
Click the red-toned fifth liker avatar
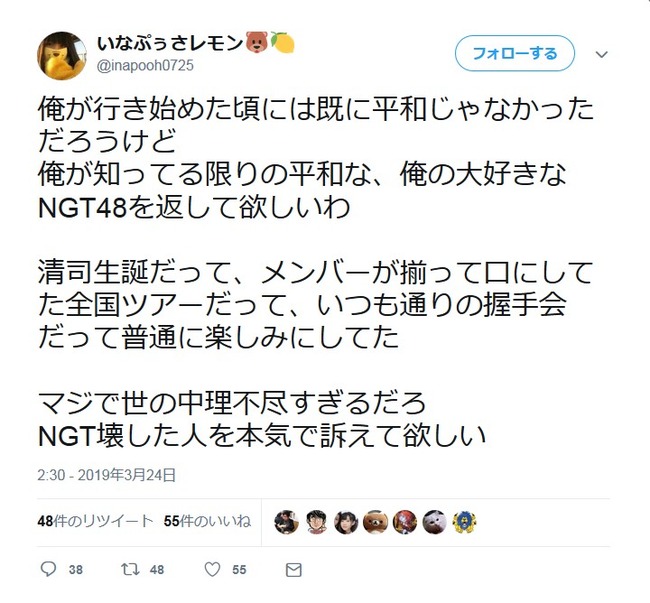pos(405,522)
